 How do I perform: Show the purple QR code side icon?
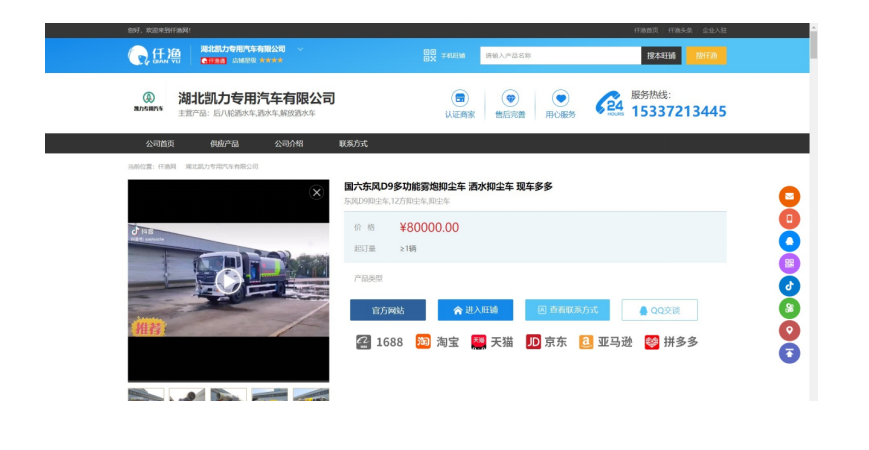789,263
